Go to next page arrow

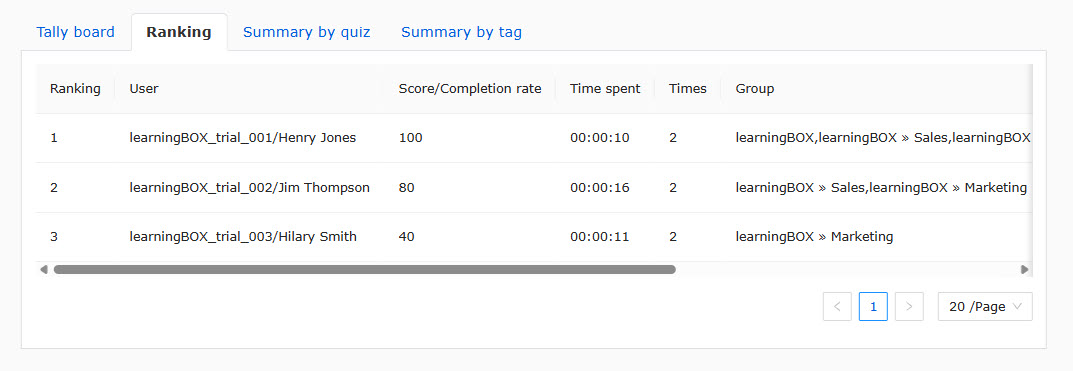point(909,307)
